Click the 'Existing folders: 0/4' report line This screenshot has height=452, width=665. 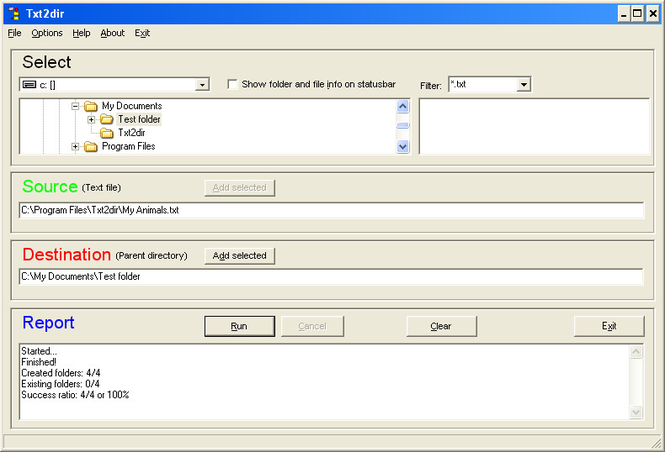(x=60, y=384)
